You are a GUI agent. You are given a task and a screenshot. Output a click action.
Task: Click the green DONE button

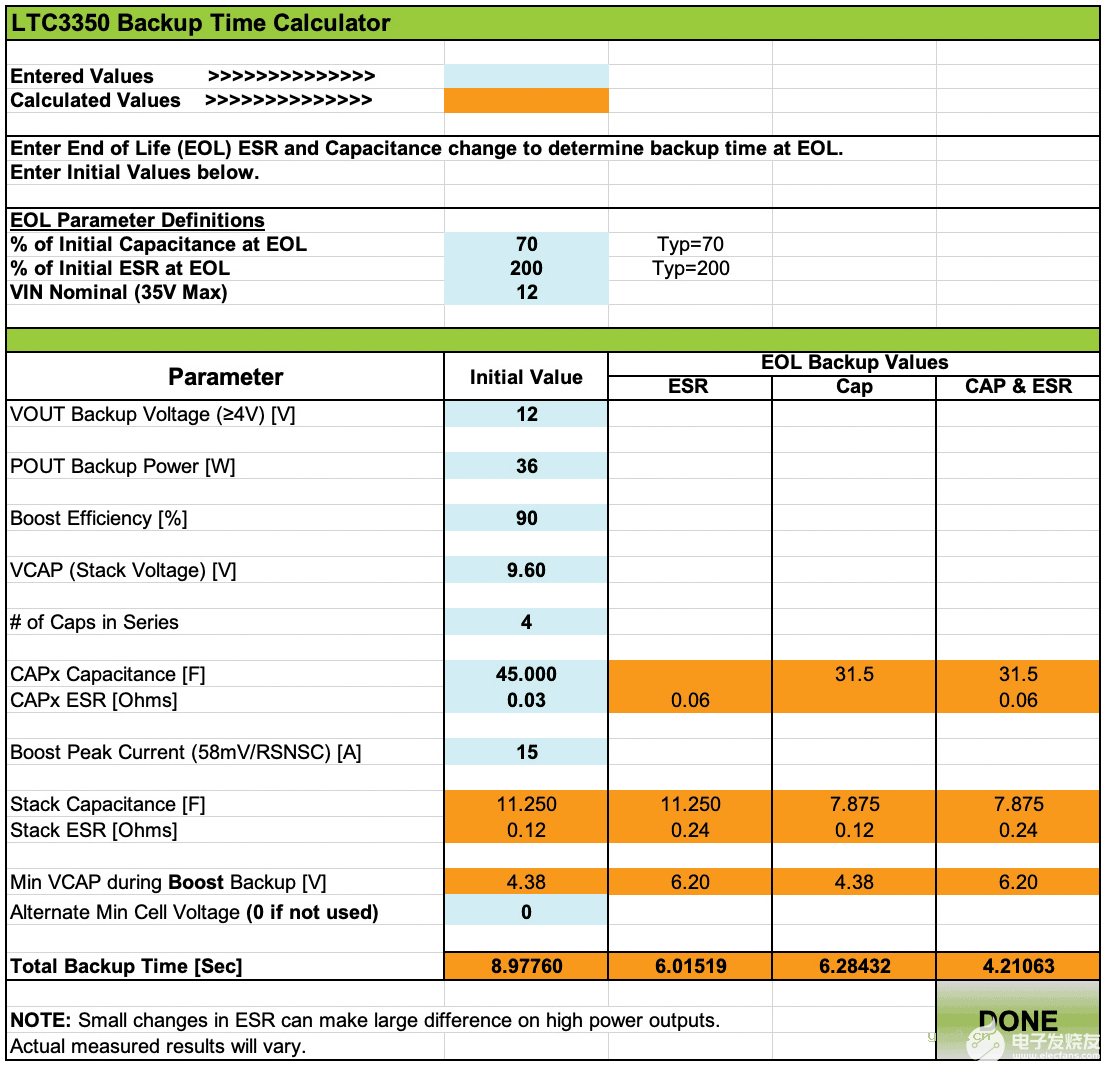[1018, 1020]
